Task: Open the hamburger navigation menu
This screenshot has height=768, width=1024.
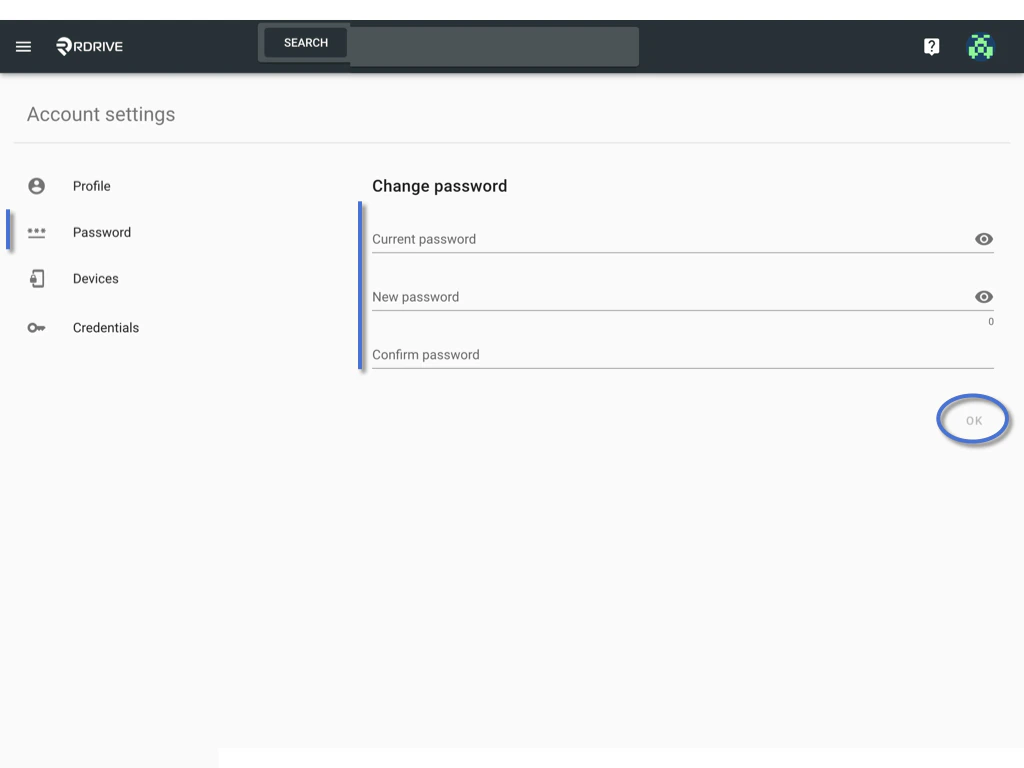Action: point(23,46)
